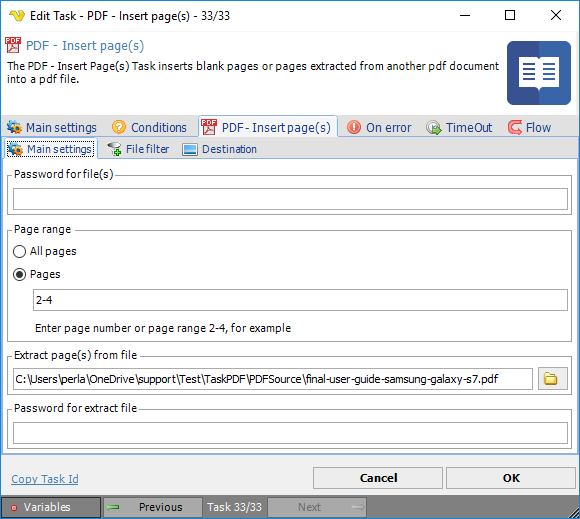Image resolution: width=580 pixels, height=519 pixels.
Task: Click the Copy Task Id link
Action: click(45, 479)
